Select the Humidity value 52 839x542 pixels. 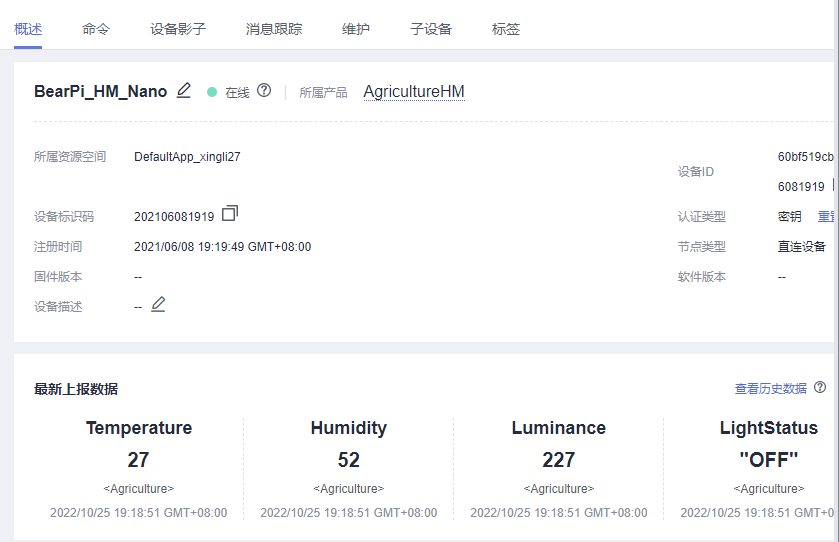coord(349,460)
